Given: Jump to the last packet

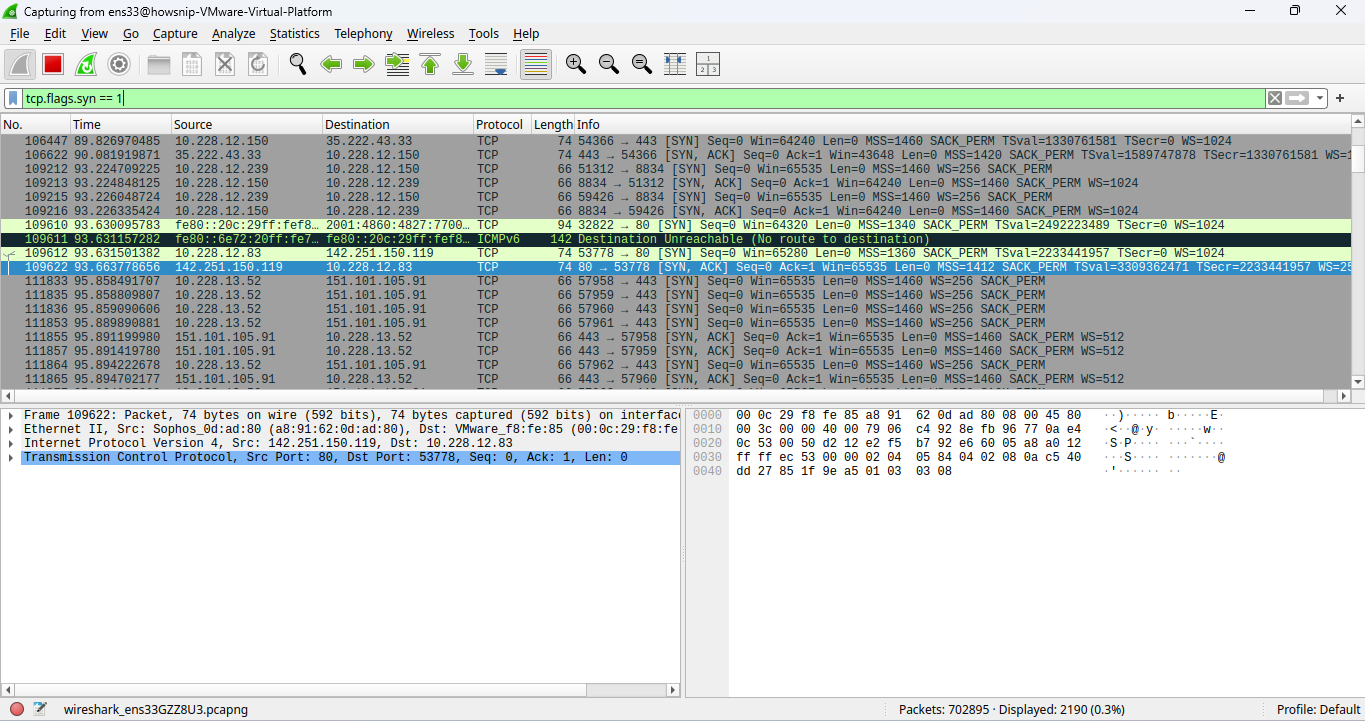Looking at the screenshot, I should pyautogui.click(x=463, y=65).
